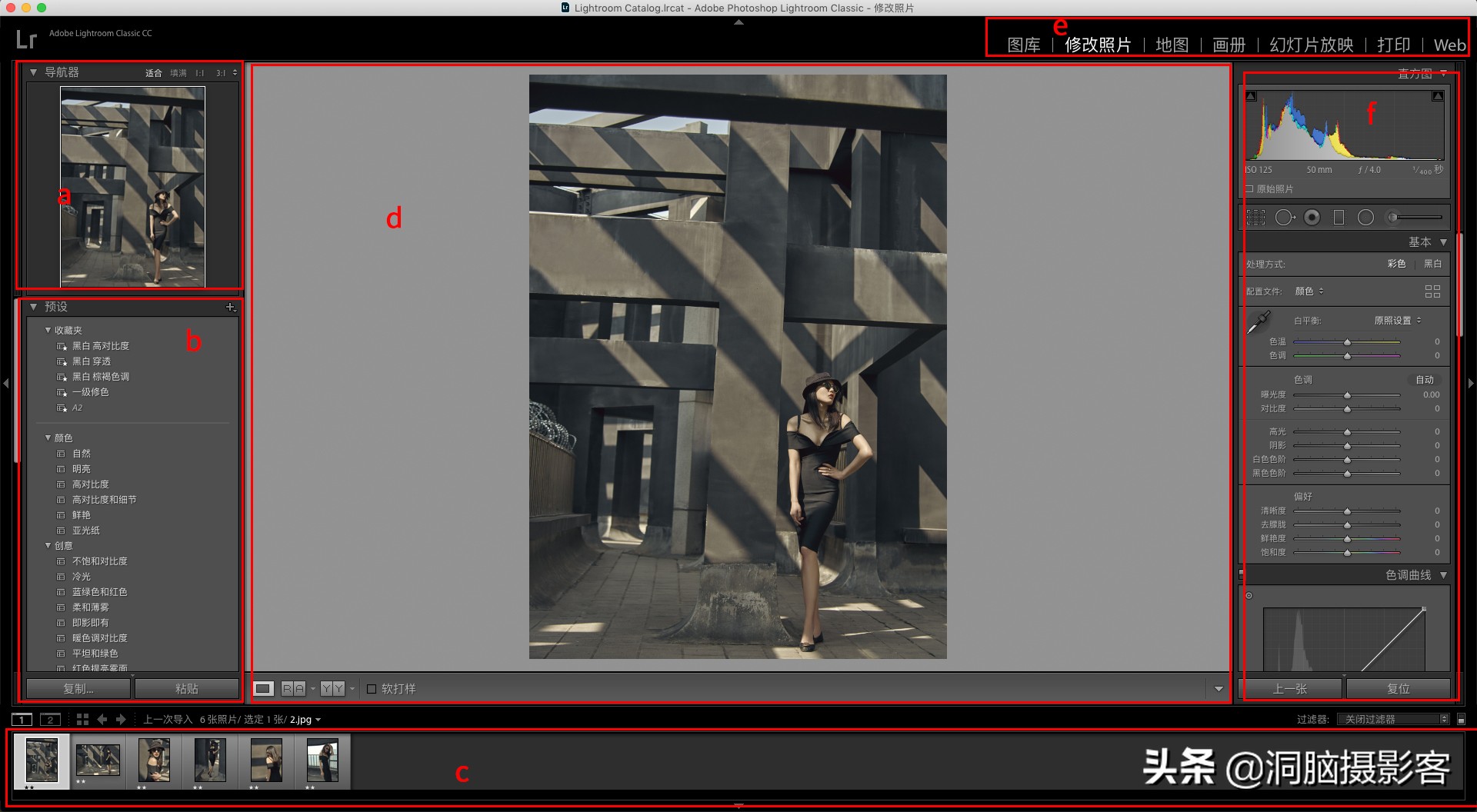Click the 复制... button

78,689
